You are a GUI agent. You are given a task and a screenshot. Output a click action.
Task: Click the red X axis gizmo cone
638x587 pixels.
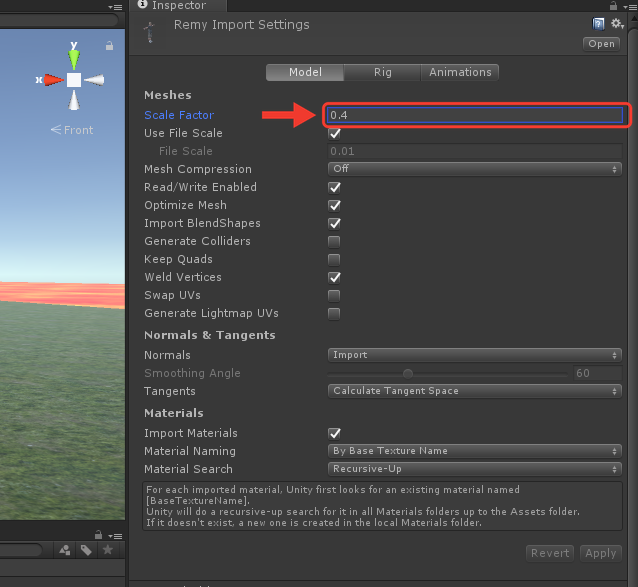pyautogui.click(x=54, y=80)
